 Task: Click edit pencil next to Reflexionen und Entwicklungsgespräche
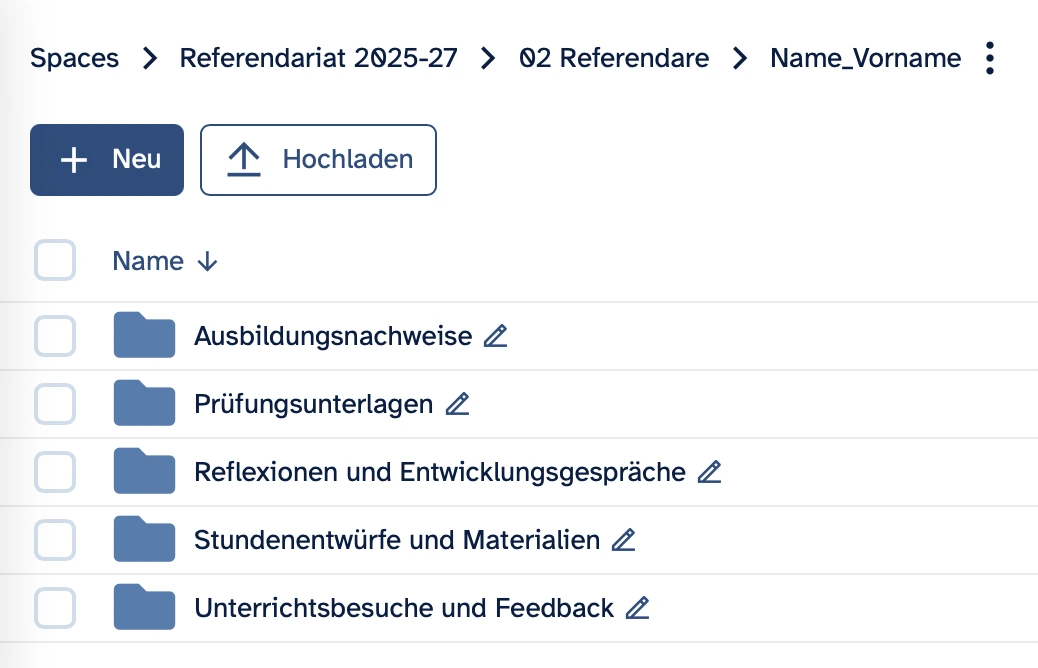709,472
